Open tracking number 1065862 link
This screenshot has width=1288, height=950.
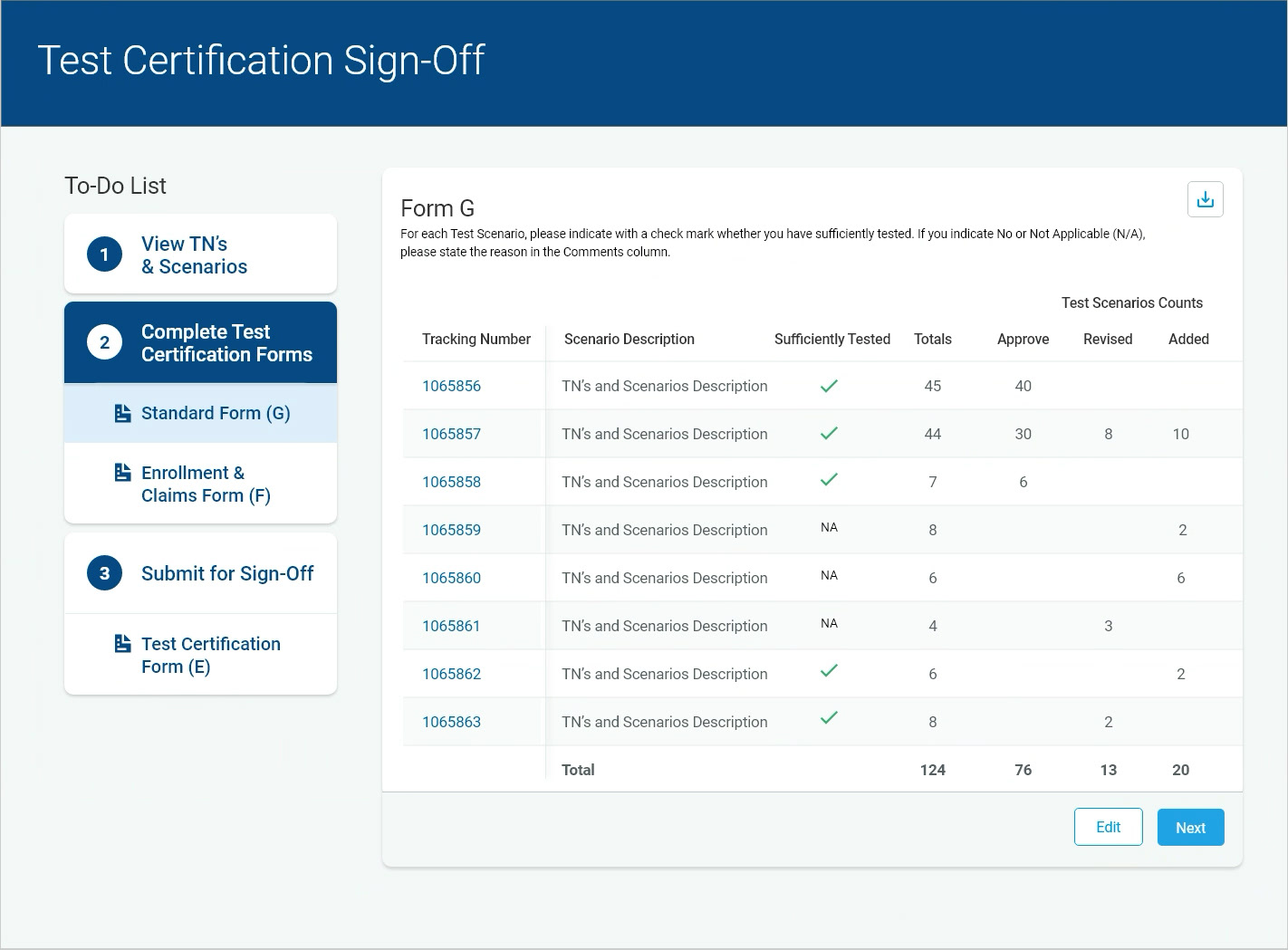[451, 674]
